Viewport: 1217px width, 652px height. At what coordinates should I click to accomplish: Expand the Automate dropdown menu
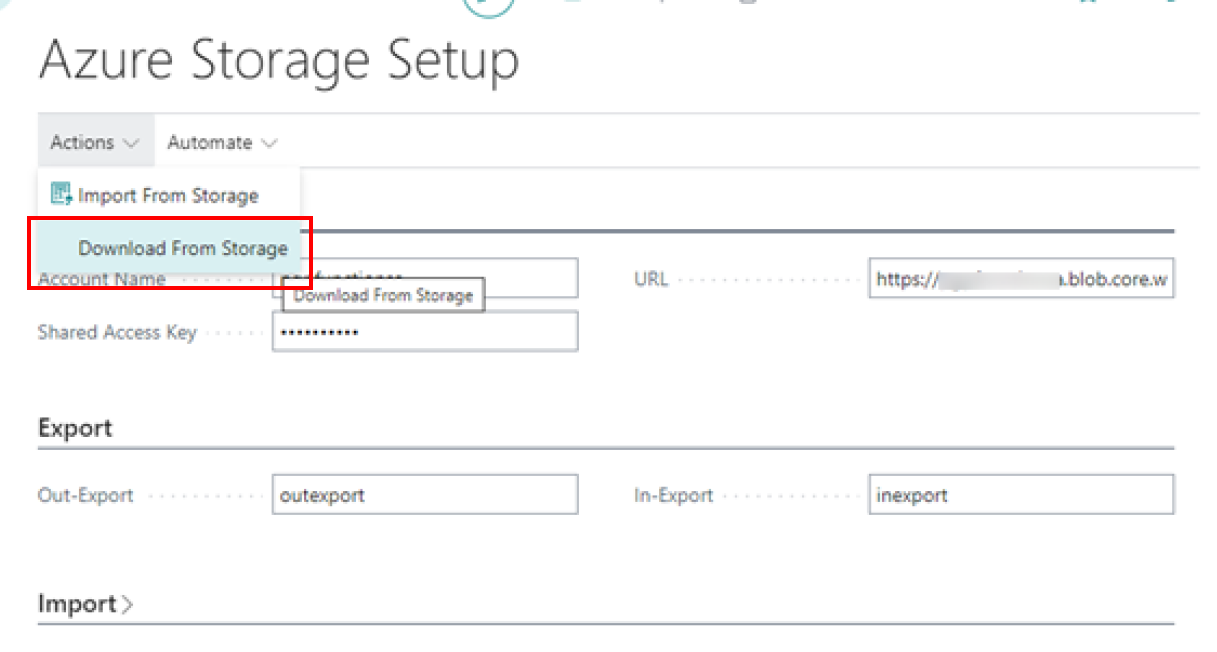point(221,143)
